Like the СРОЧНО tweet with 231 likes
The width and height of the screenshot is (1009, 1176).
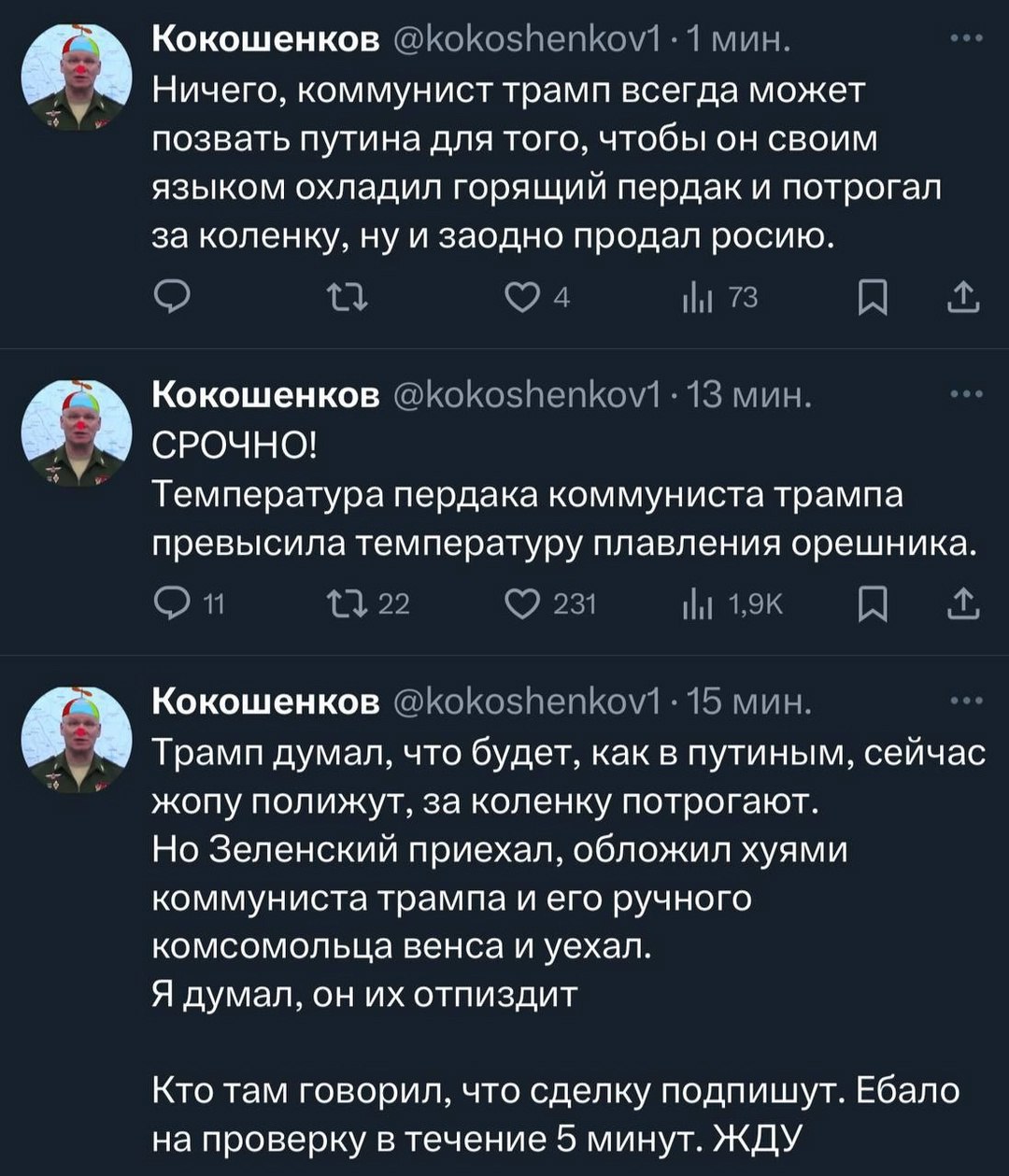(x=517, y=605)
